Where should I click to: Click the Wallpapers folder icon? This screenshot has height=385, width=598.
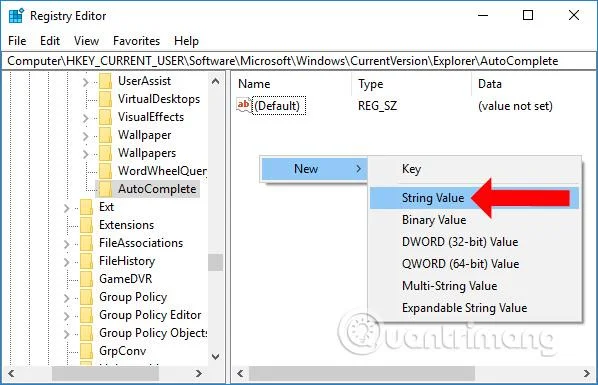(105, 153)
